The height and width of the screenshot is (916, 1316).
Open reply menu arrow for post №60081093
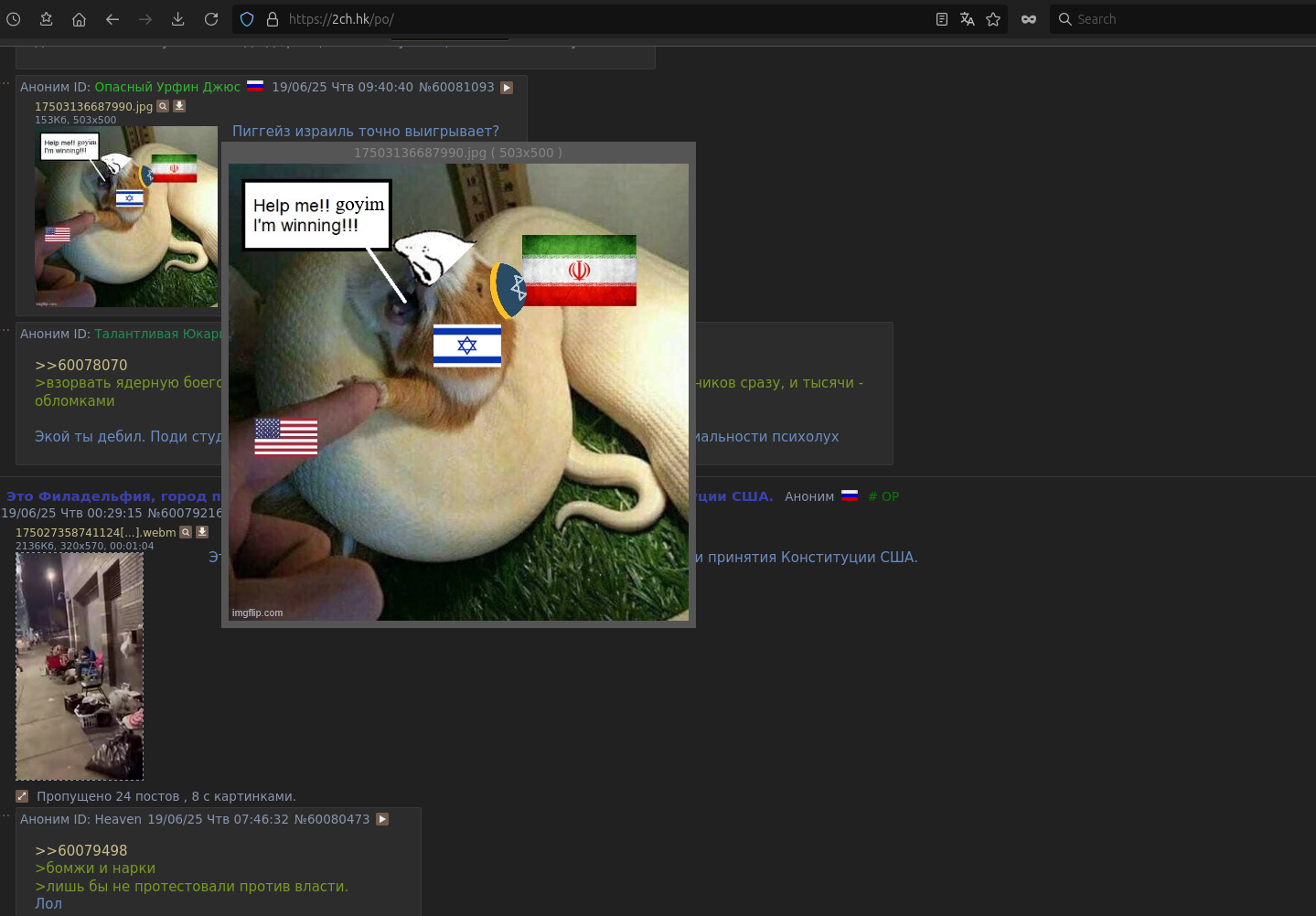pos(507,88)
